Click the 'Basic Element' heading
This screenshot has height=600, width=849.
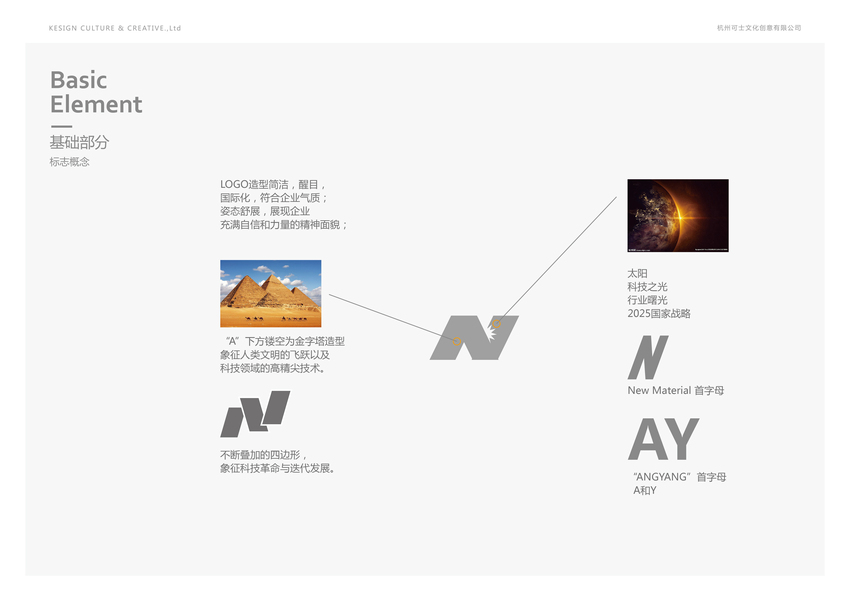pos(96,92)
